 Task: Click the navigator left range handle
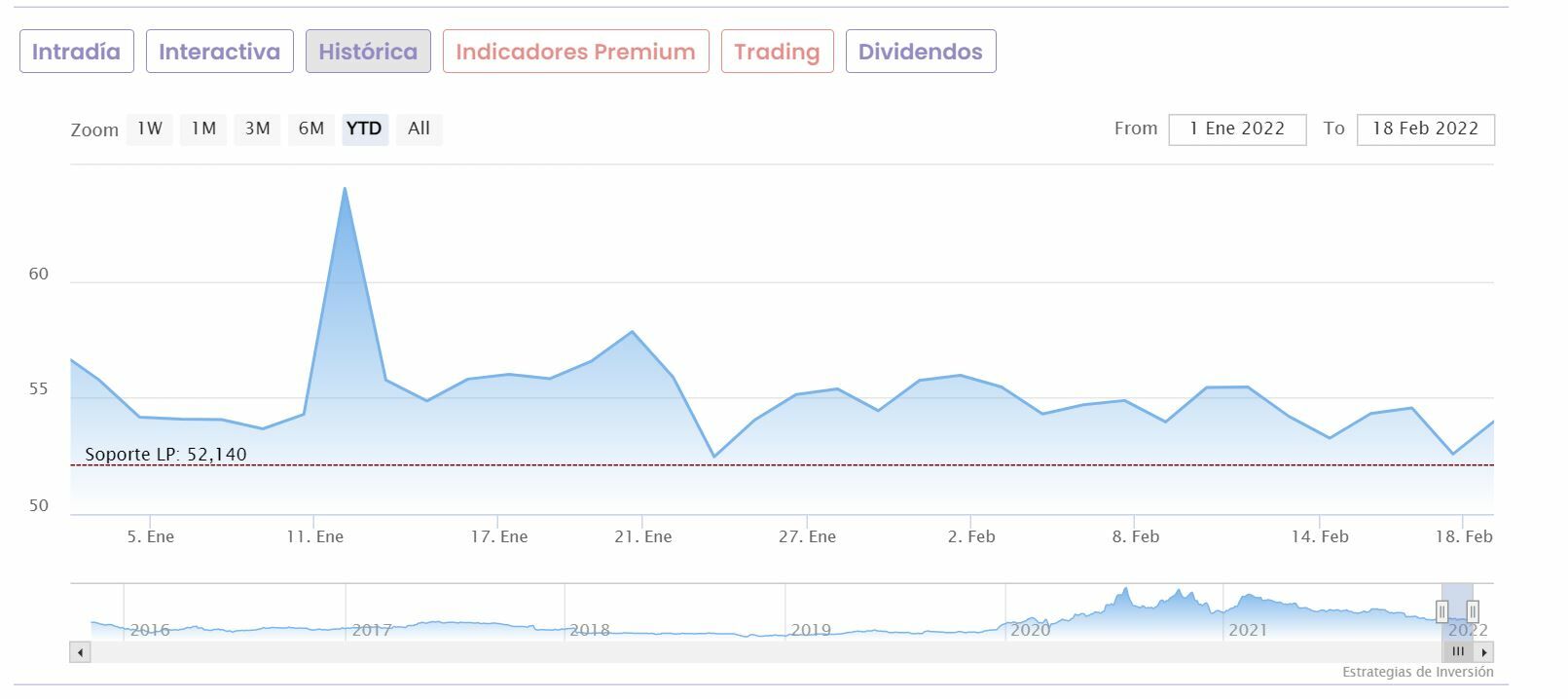(1441, 611)
